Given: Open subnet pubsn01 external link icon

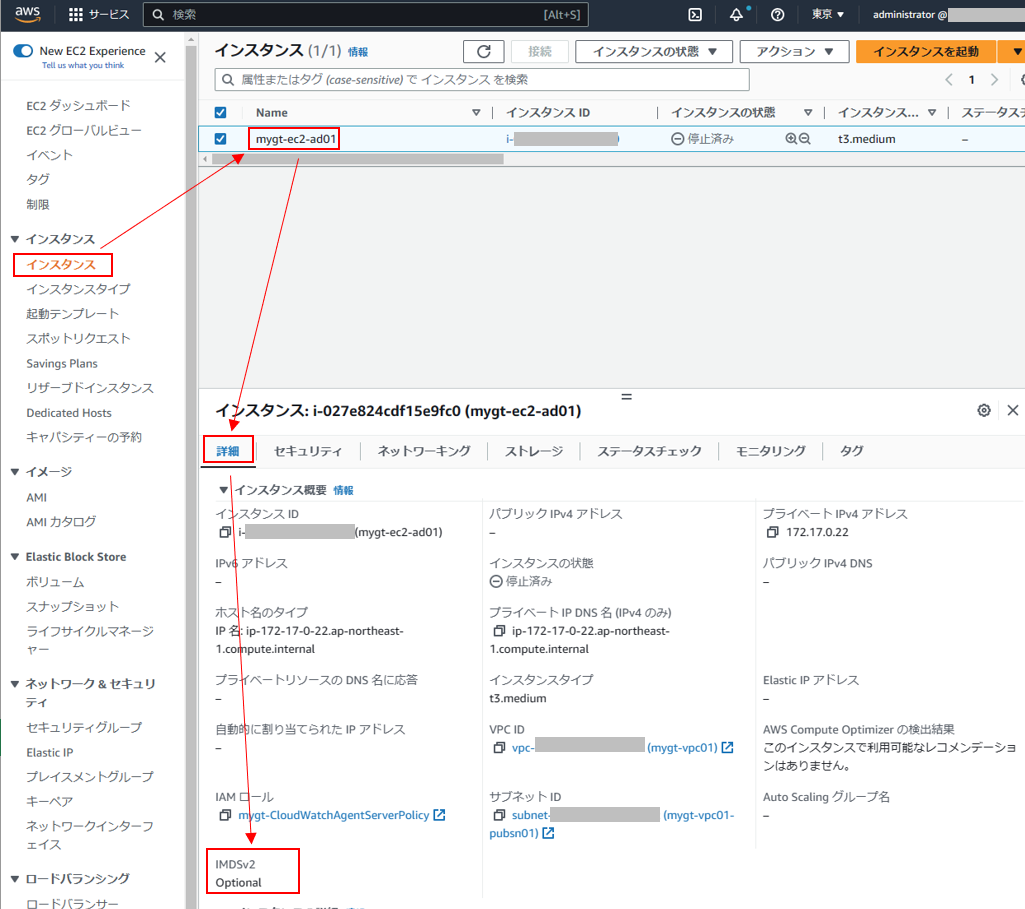Looking at the screenshot, I should point(548,833).
